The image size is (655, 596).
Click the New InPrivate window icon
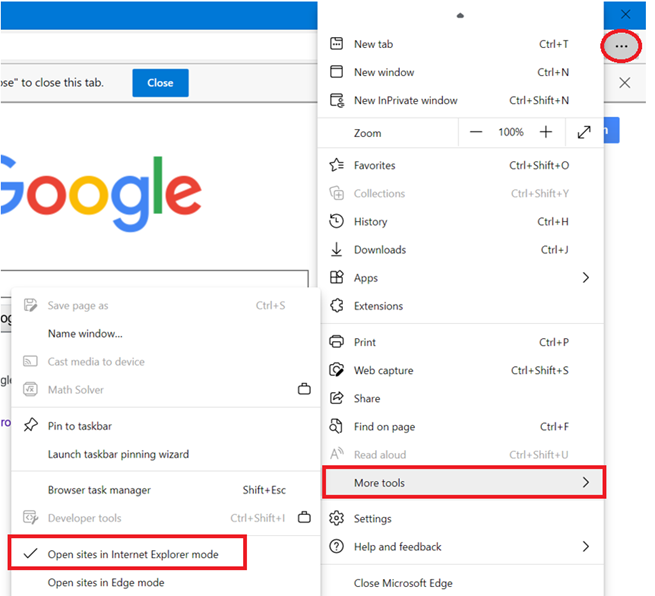pyautogui.click(x=337, y=100)
